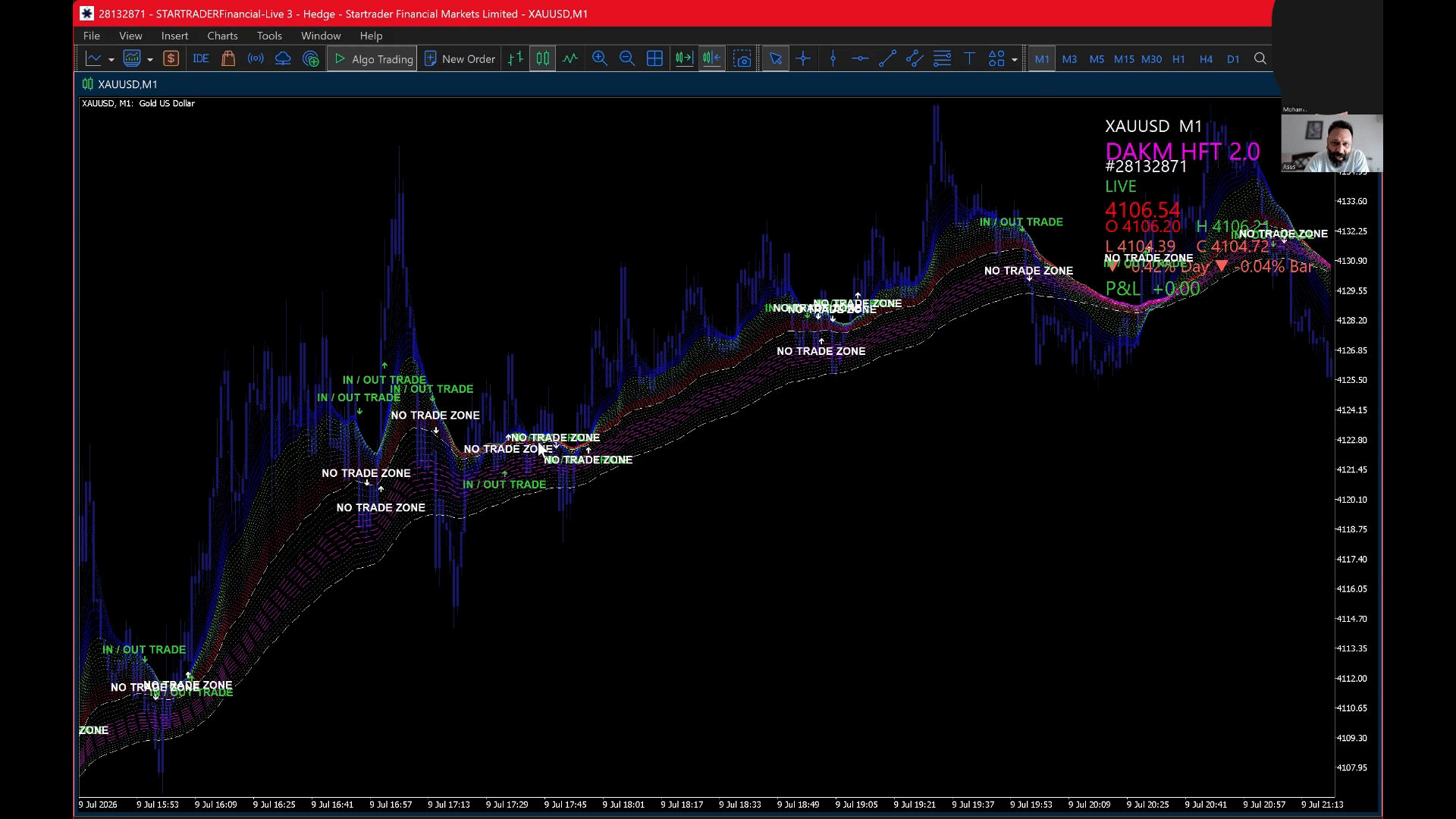Viewport: 1456px width, 819px height.
Task: Open the Tools menu
Action: 269,36
